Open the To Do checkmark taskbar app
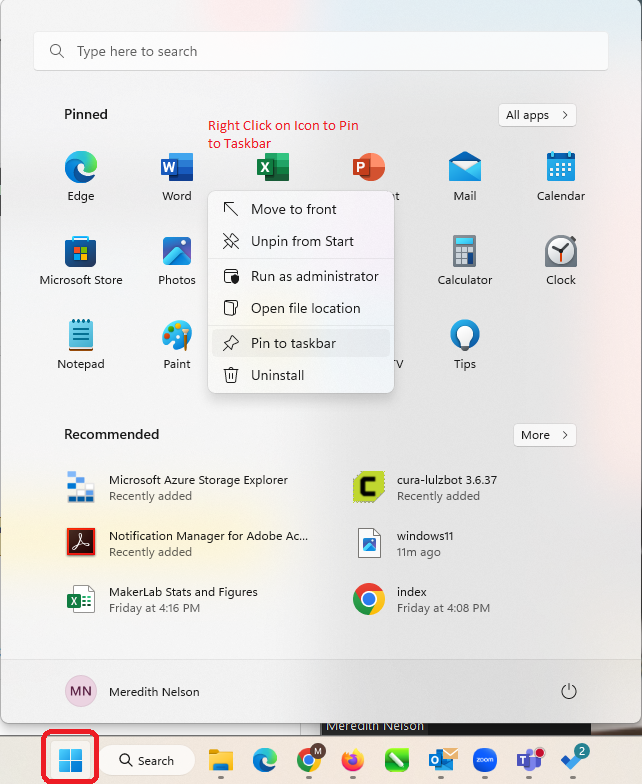This screenshot has height=784, width=643. coord(574,760)
